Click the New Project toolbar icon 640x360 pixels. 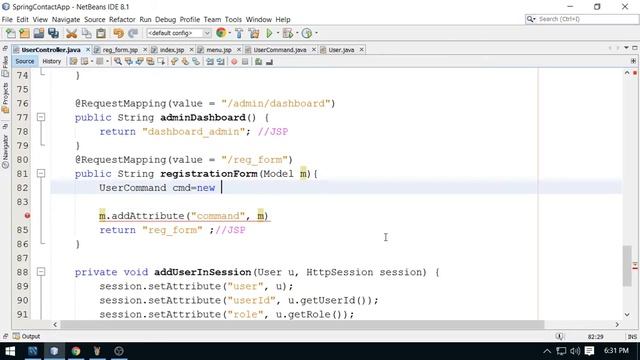click(24, 33)
